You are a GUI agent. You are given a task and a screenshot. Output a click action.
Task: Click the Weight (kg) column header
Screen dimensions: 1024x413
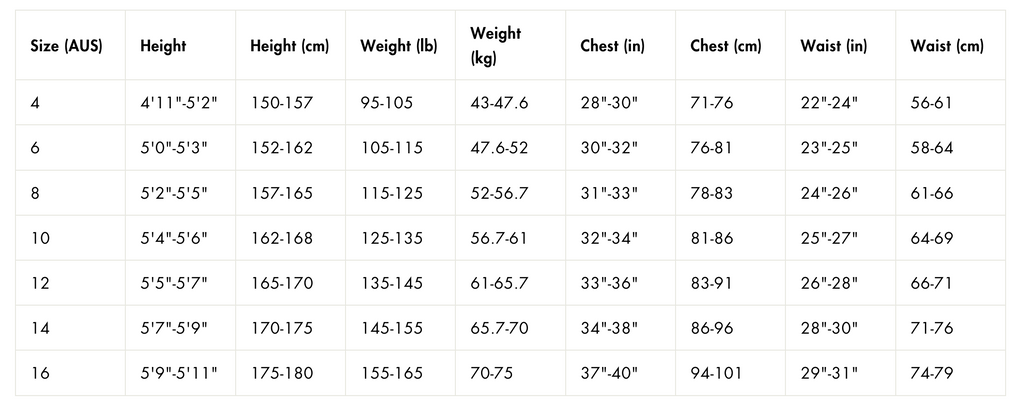tap(496, 46)
